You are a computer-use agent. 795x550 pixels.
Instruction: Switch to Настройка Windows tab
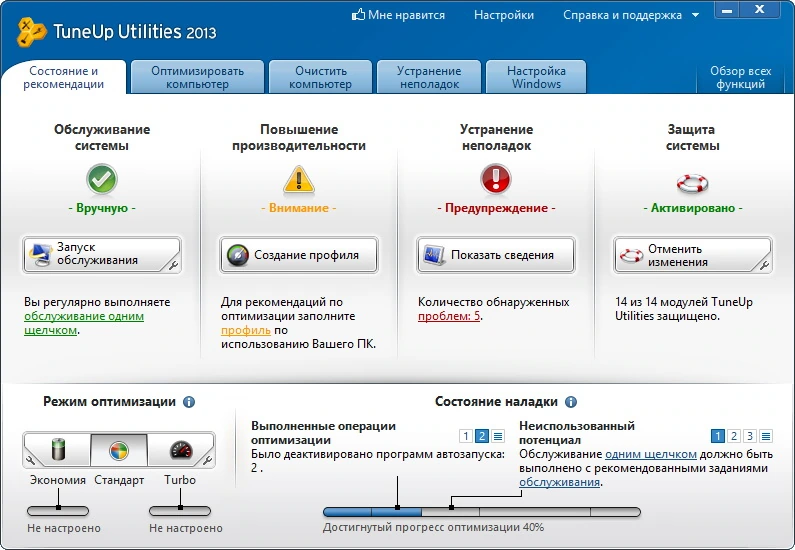(536, 78)
